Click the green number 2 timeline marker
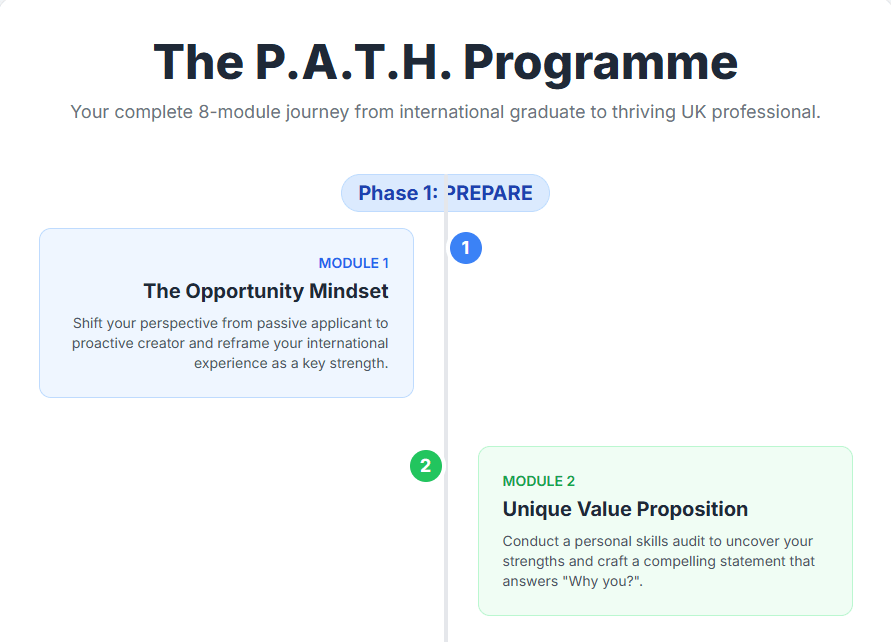This screenshot has height=642, width=891. (426, 465)
